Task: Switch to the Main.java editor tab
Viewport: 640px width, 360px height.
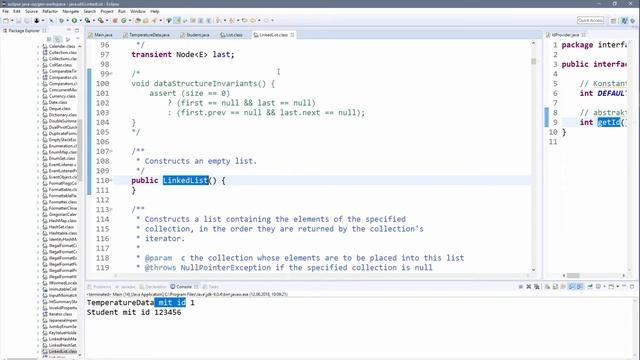Action: tap(100, 35)
